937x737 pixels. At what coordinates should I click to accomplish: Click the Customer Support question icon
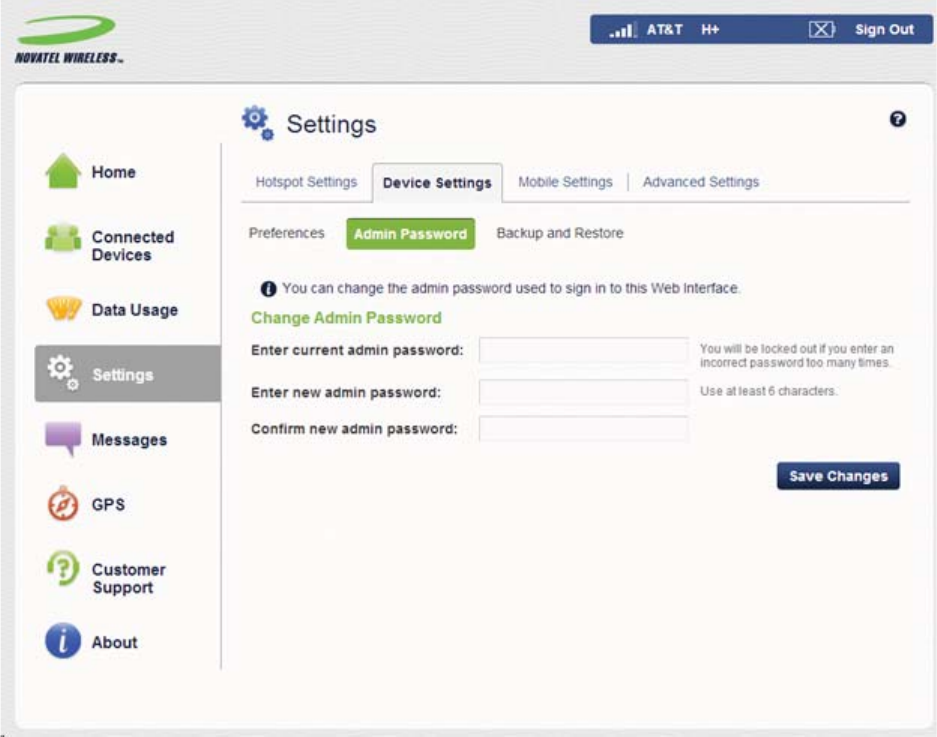point(63,568)
